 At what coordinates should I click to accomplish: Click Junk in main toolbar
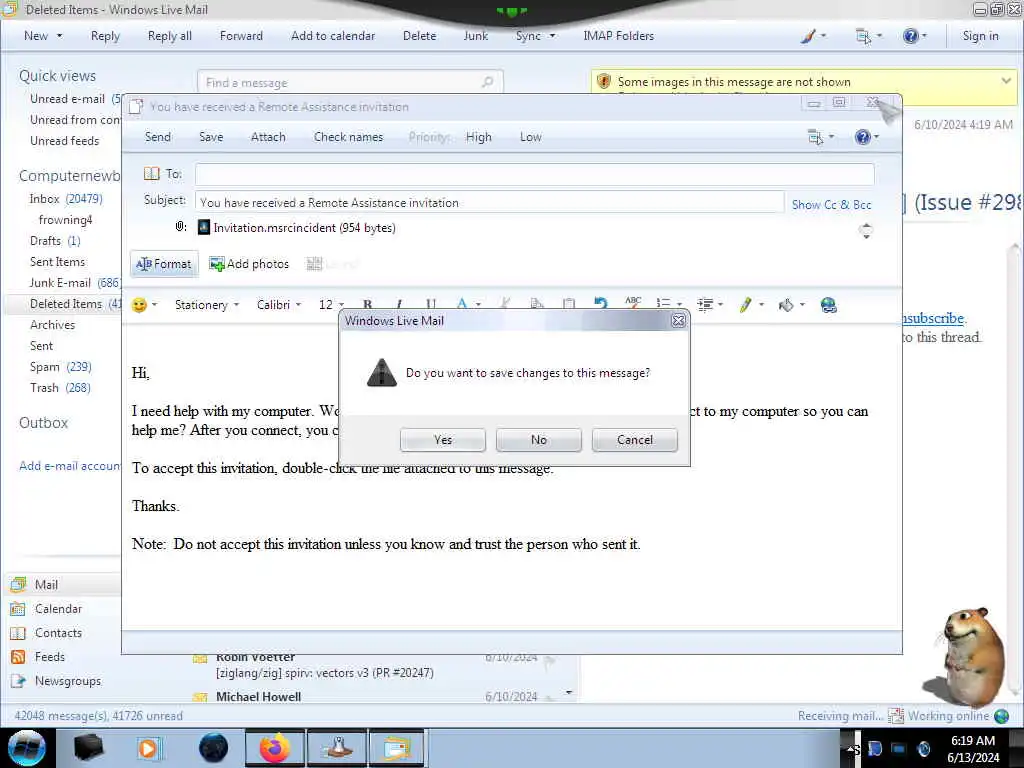tap(476, 36)
